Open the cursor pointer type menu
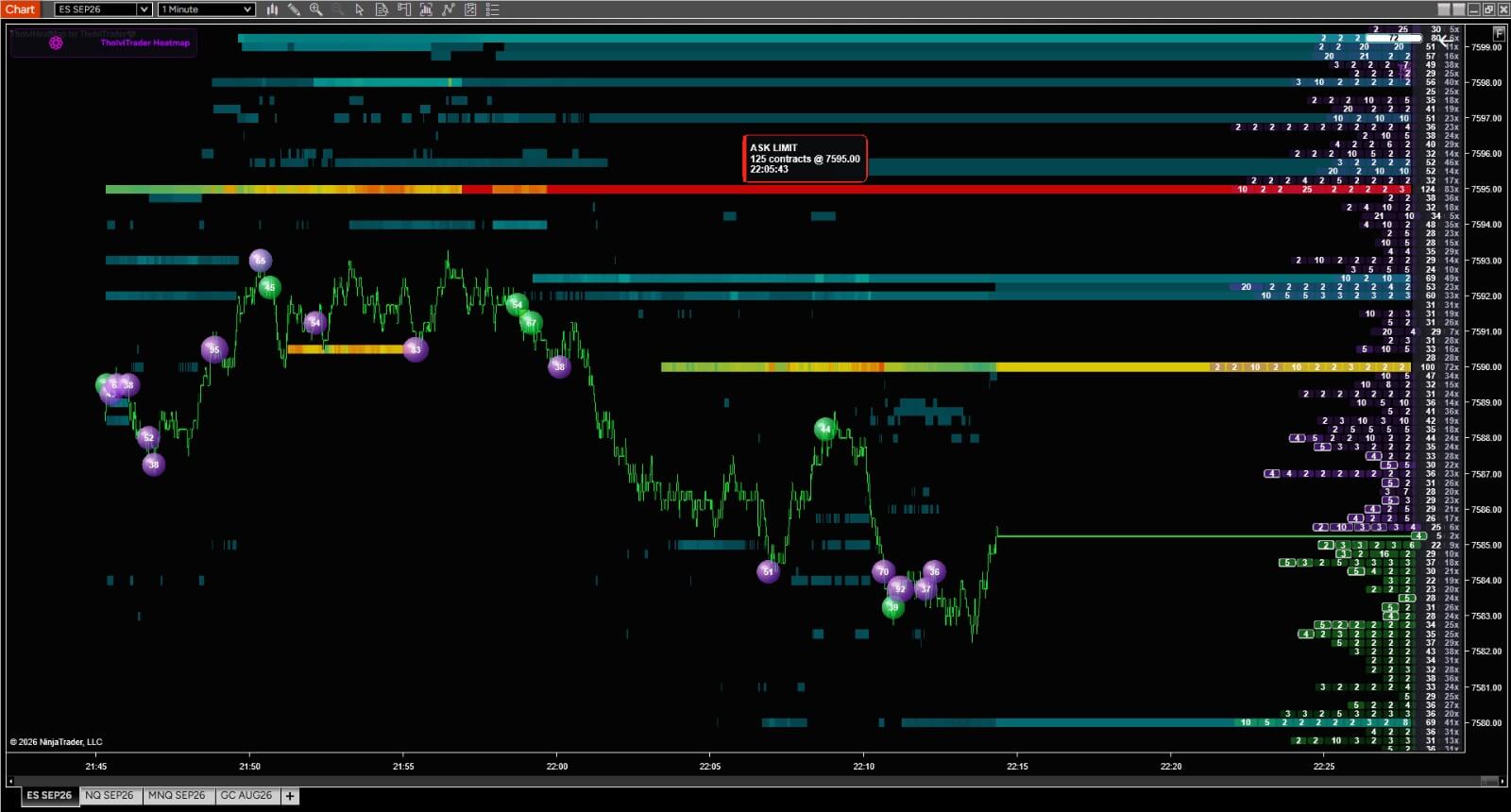Image resolution: width=1511 pixels, height=812 pixels. (x=359, y=9)
